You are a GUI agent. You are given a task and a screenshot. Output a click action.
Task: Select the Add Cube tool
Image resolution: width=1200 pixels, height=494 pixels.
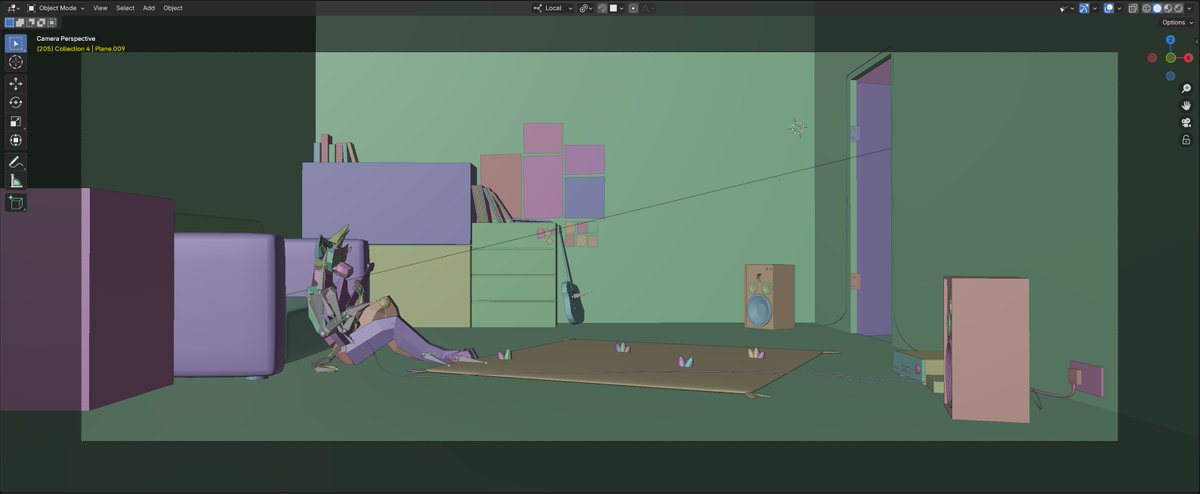15,202
